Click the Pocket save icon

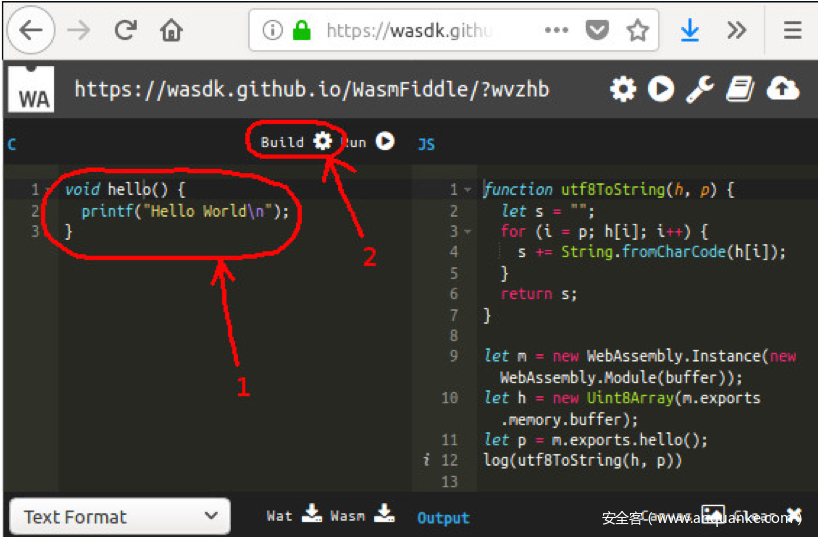pyautogui.click(x=597, y=30)
